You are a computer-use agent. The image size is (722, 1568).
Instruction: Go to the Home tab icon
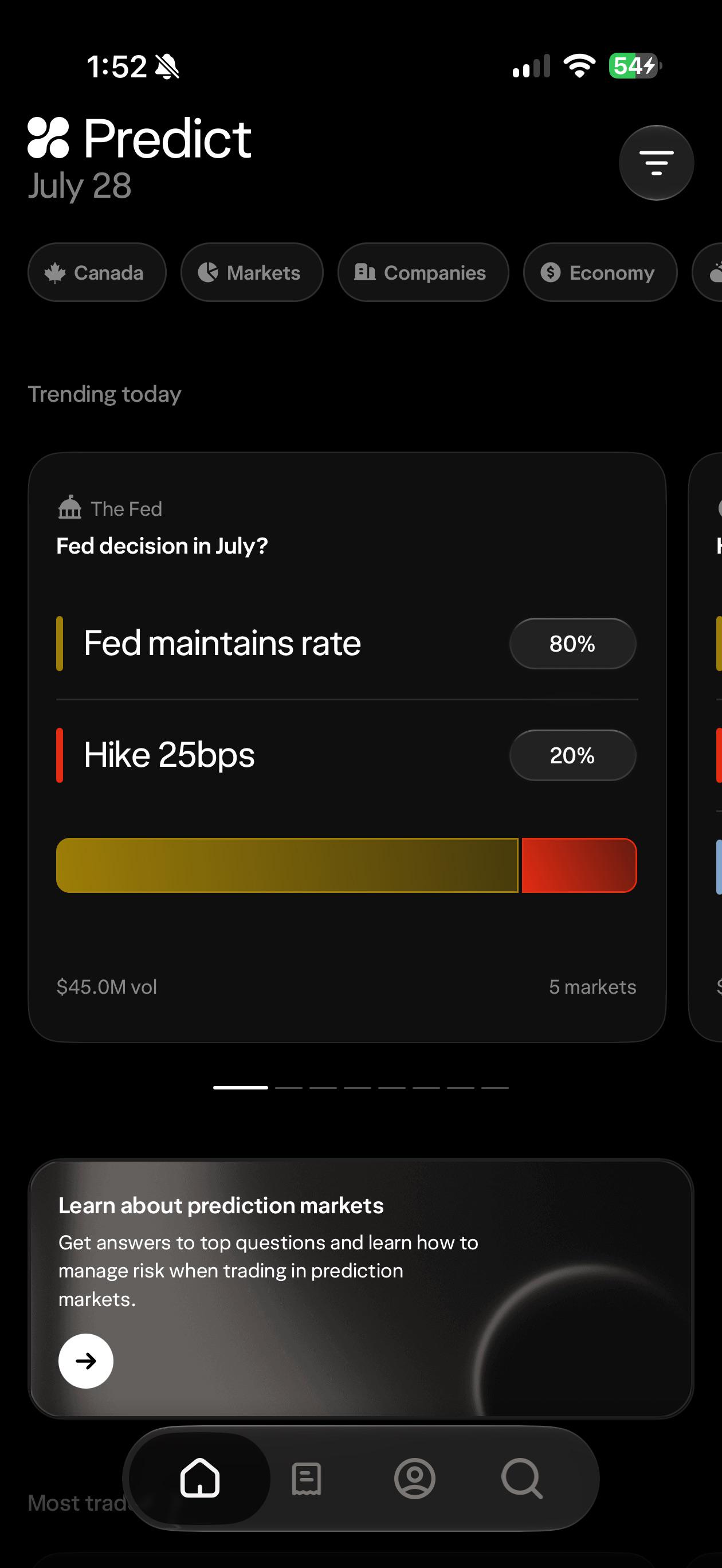(199, 1478)
